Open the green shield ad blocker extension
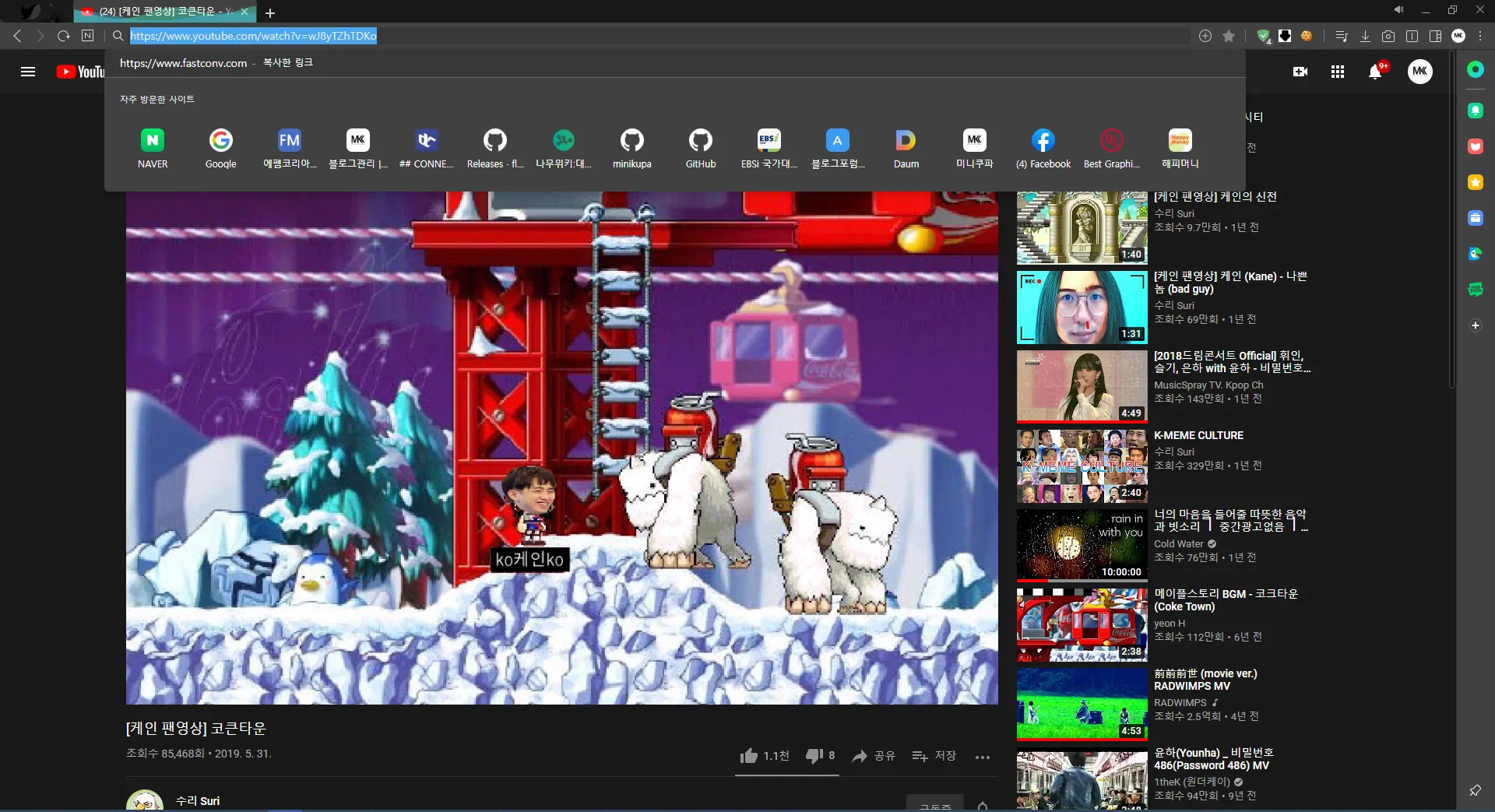This screenshot has height=812, width=1495. pyautogui.click(x=1264, y=36)
